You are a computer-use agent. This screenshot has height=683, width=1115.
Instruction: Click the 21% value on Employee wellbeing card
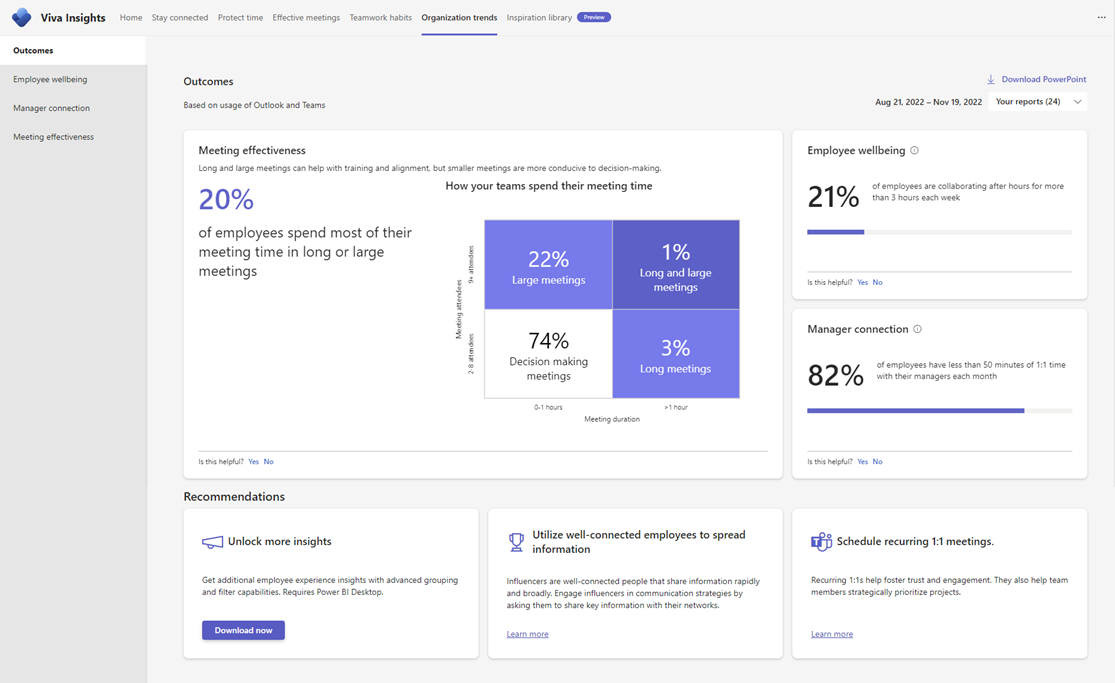tap(833, 196)
